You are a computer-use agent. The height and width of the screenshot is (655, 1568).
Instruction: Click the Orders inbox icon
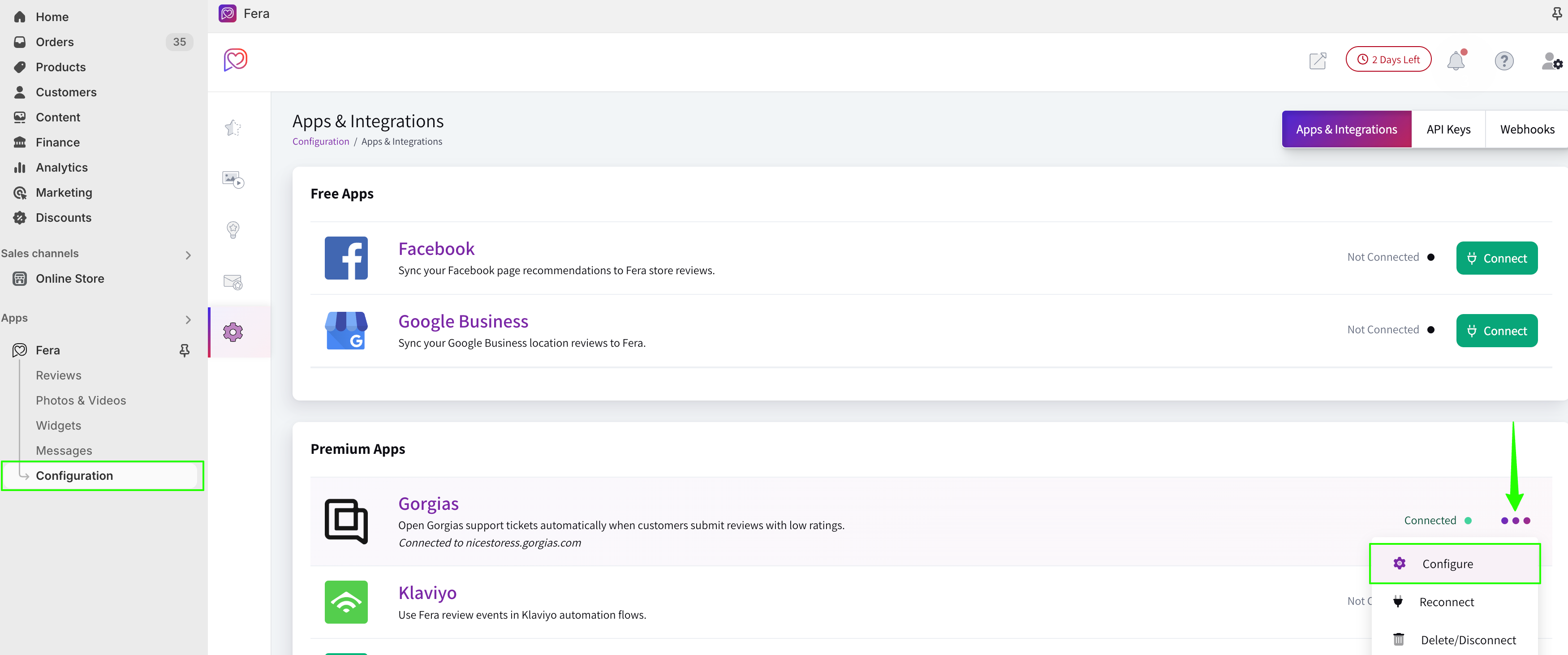tap(19, 41)
